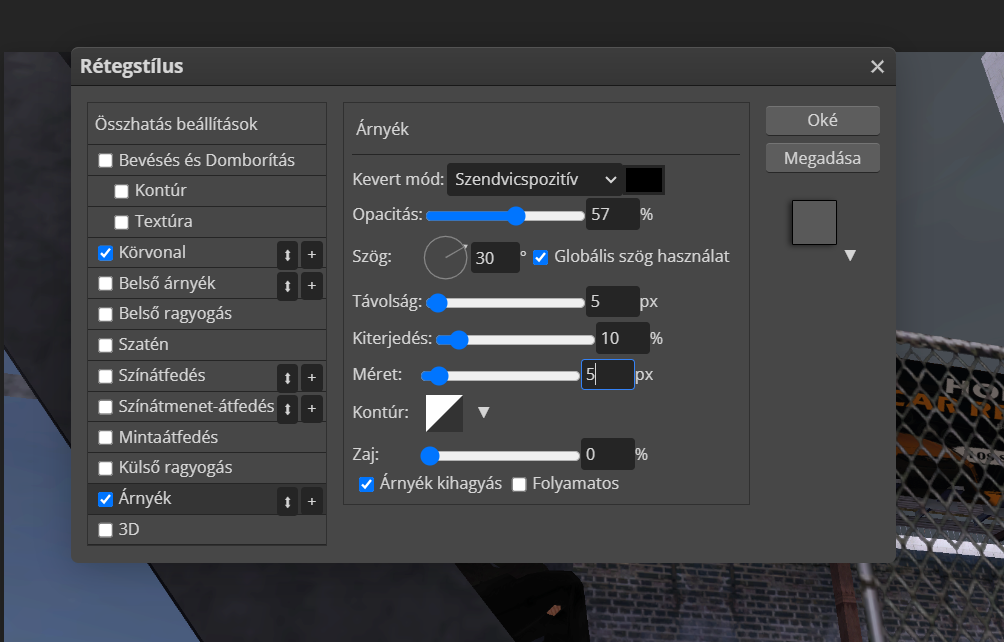
Task: Toggle the Folyamatos checkbox
Action: [x=519, y=485]
